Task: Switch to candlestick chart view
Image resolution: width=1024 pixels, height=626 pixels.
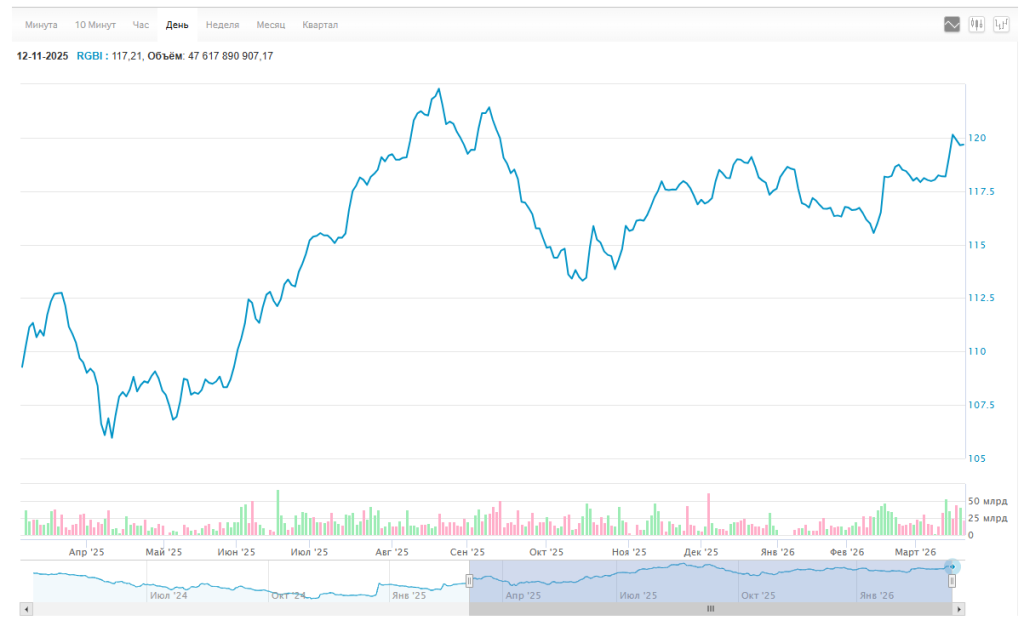Action: (x=976, y=24)
